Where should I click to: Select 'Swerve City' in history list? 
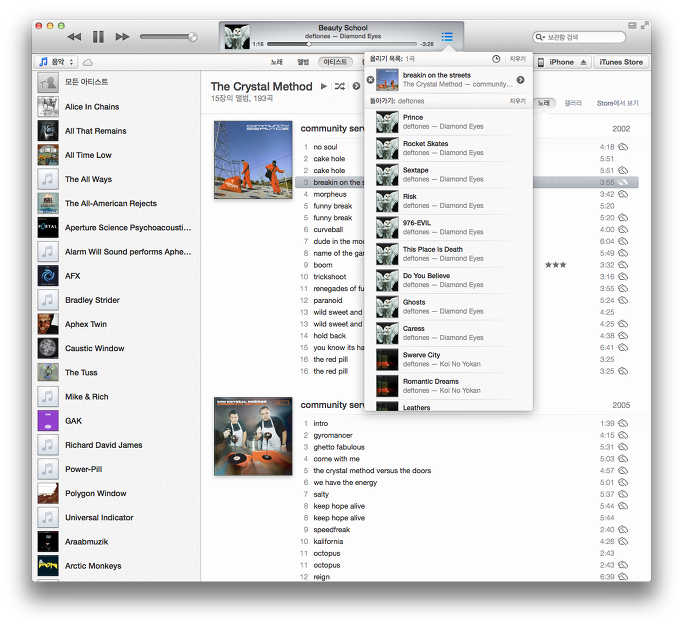pyautogui.click(x=449, y=360)
